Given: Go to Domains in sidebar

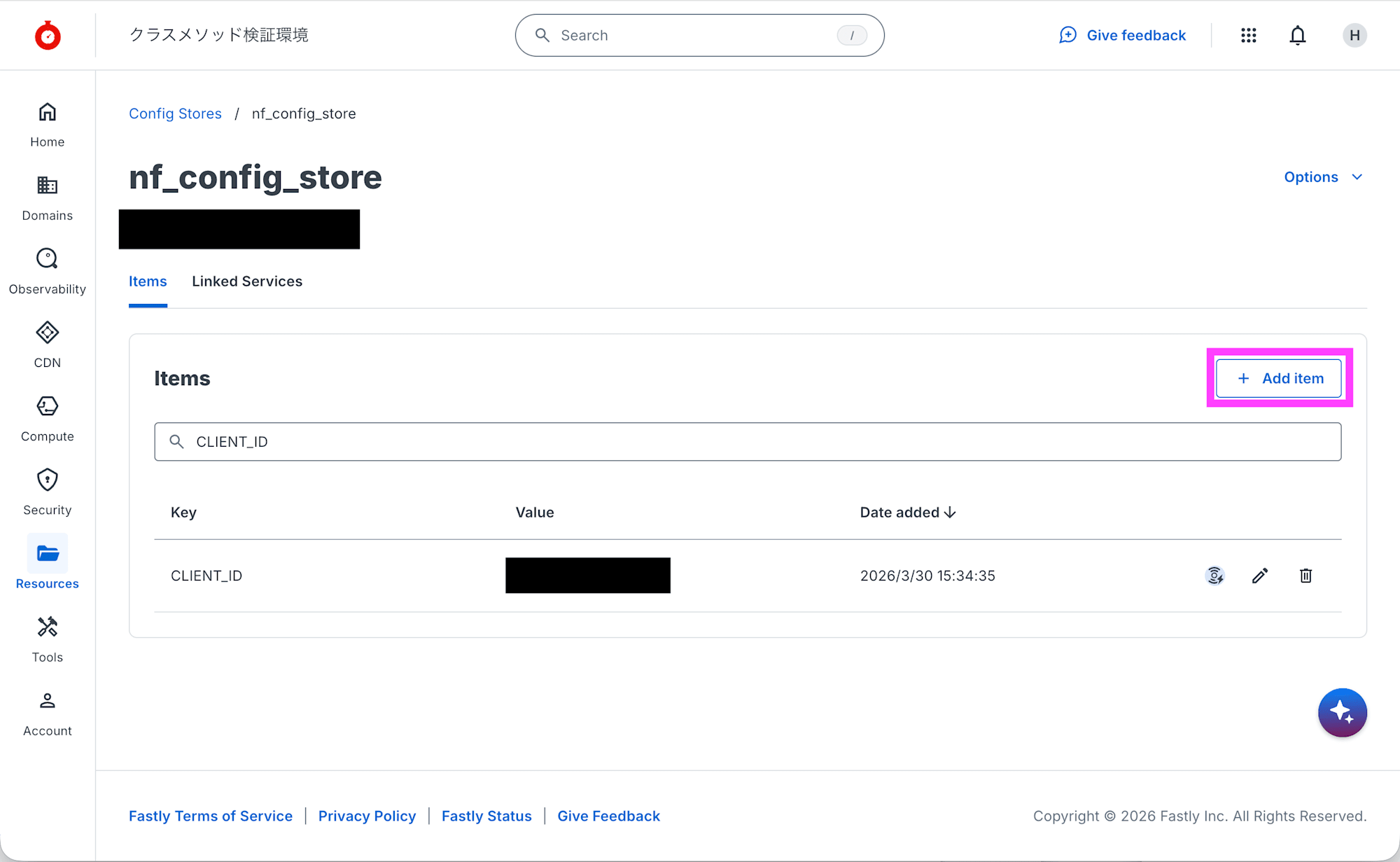Looking at the screenshot, I should click(47, 198).
